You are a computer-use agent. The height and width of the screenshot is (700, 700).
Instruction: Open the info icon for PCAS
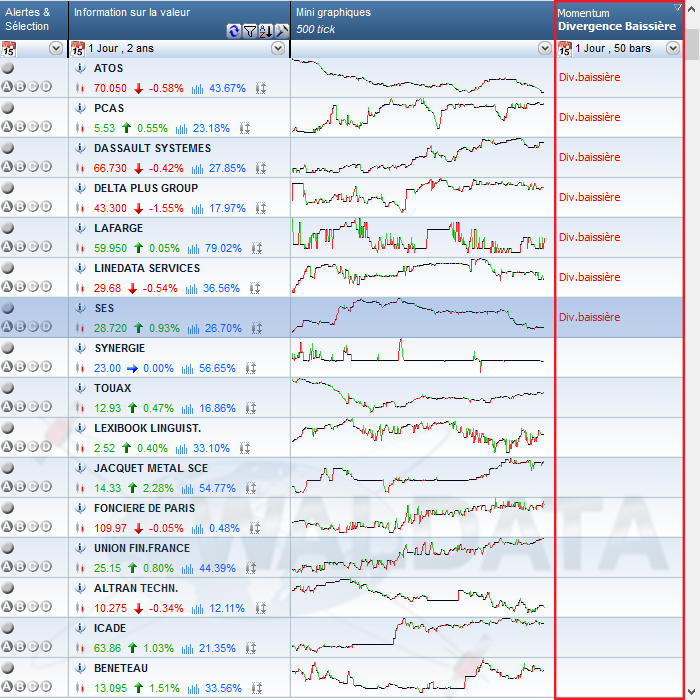pos(80,108)
